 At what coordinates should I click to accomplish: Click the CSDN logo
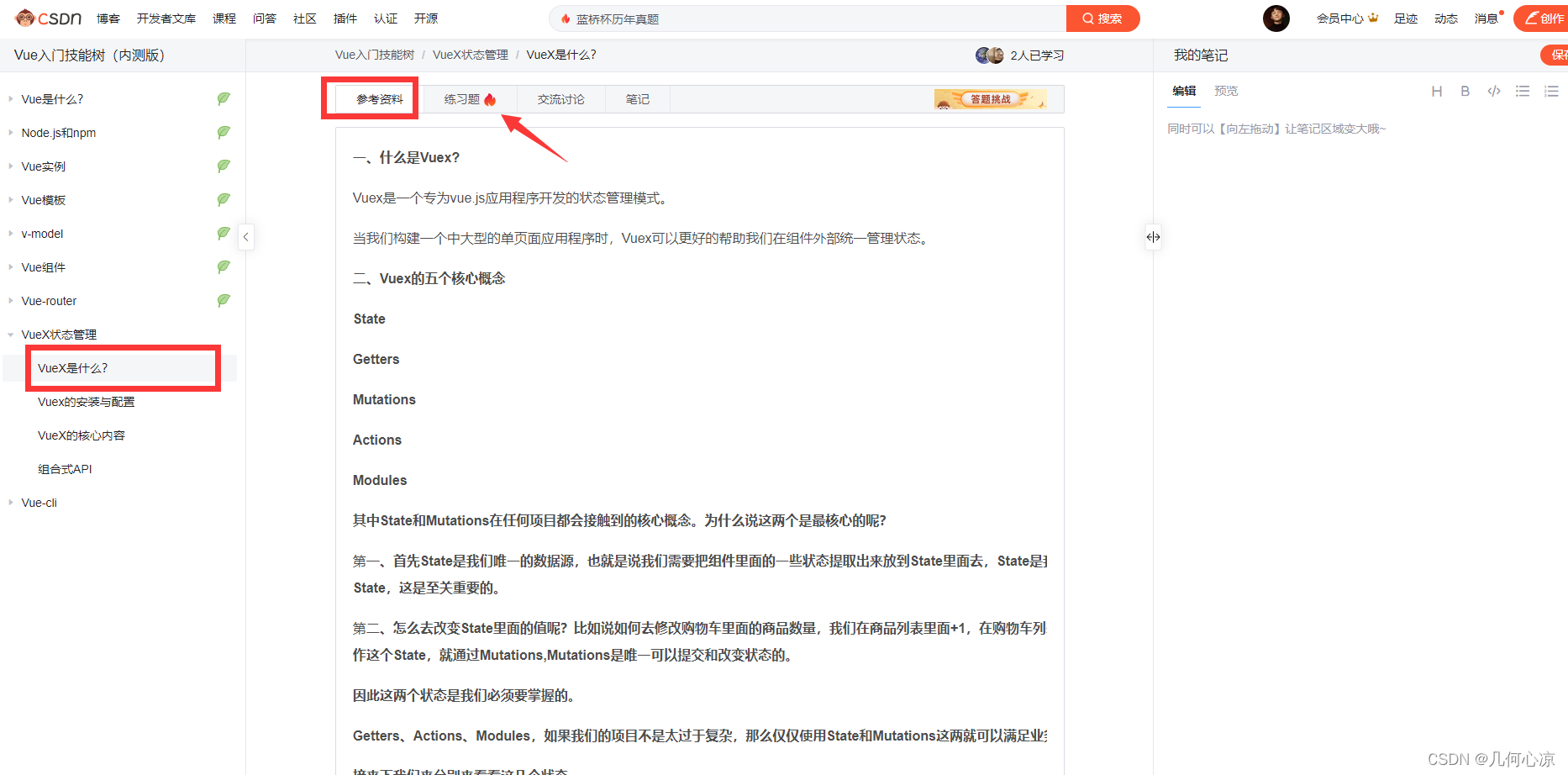pos(49,18)
